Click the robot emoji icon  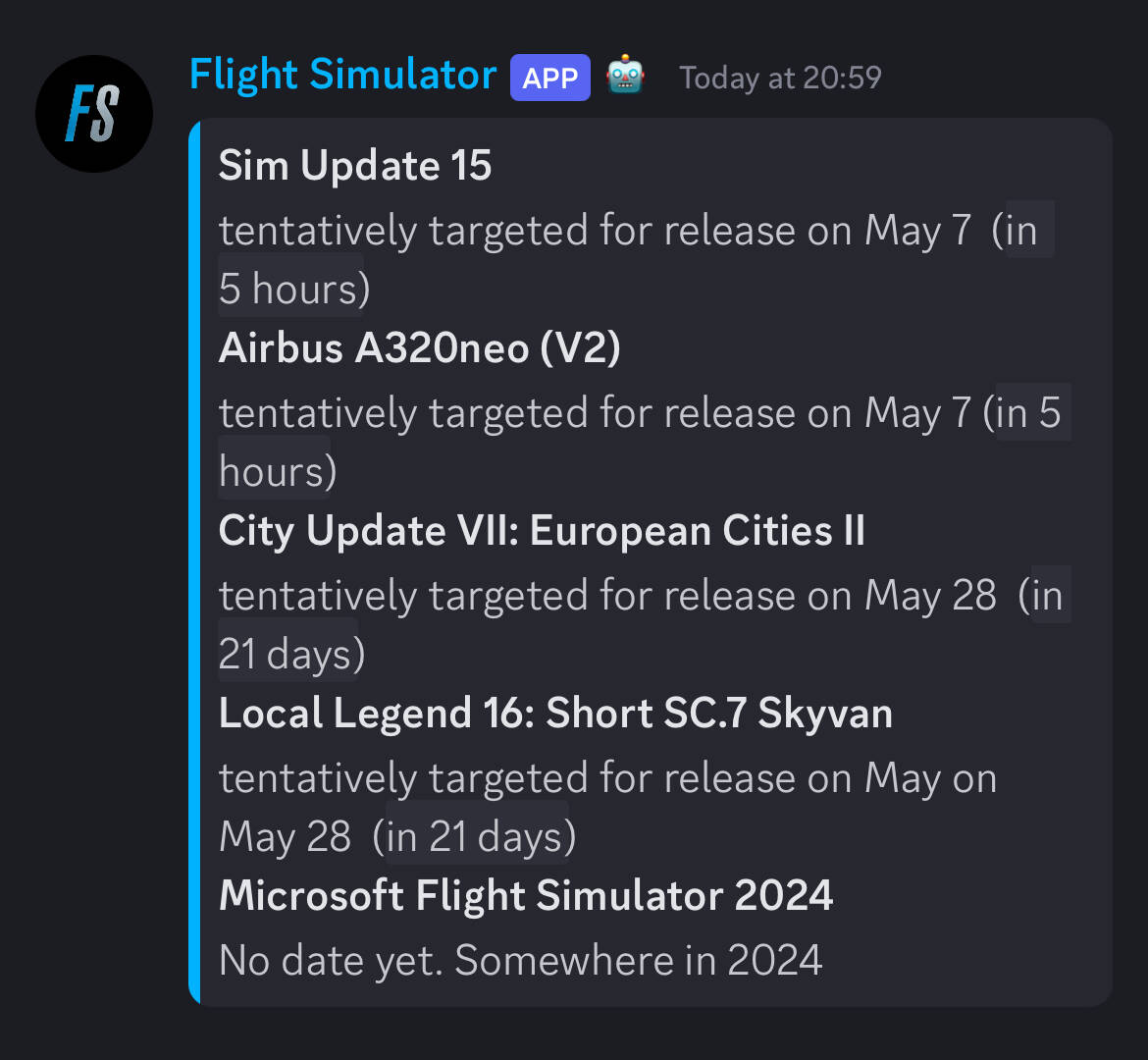click(625, 77)
